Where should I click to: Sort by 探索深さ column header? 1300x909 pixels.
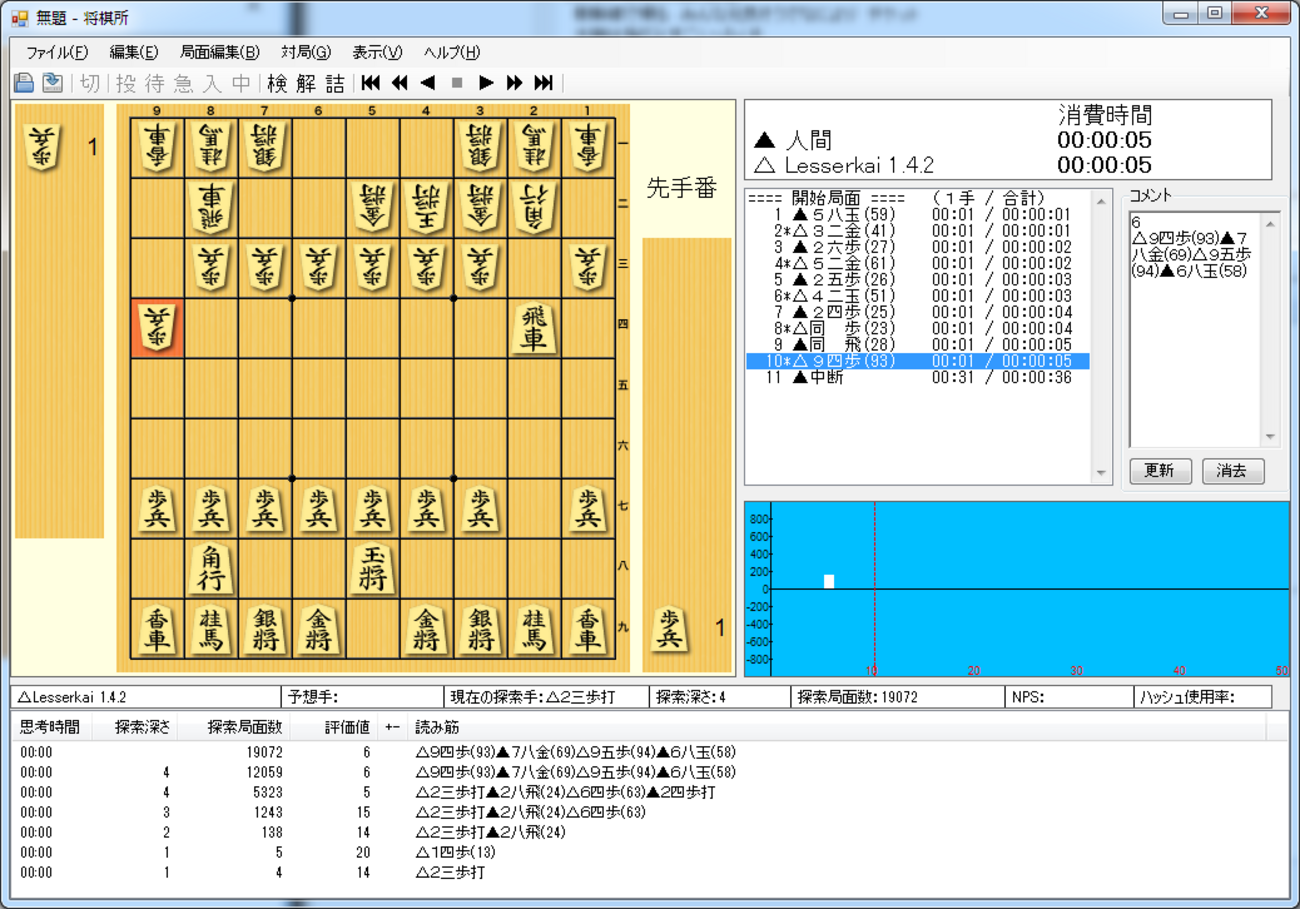(x=135, y=727)
